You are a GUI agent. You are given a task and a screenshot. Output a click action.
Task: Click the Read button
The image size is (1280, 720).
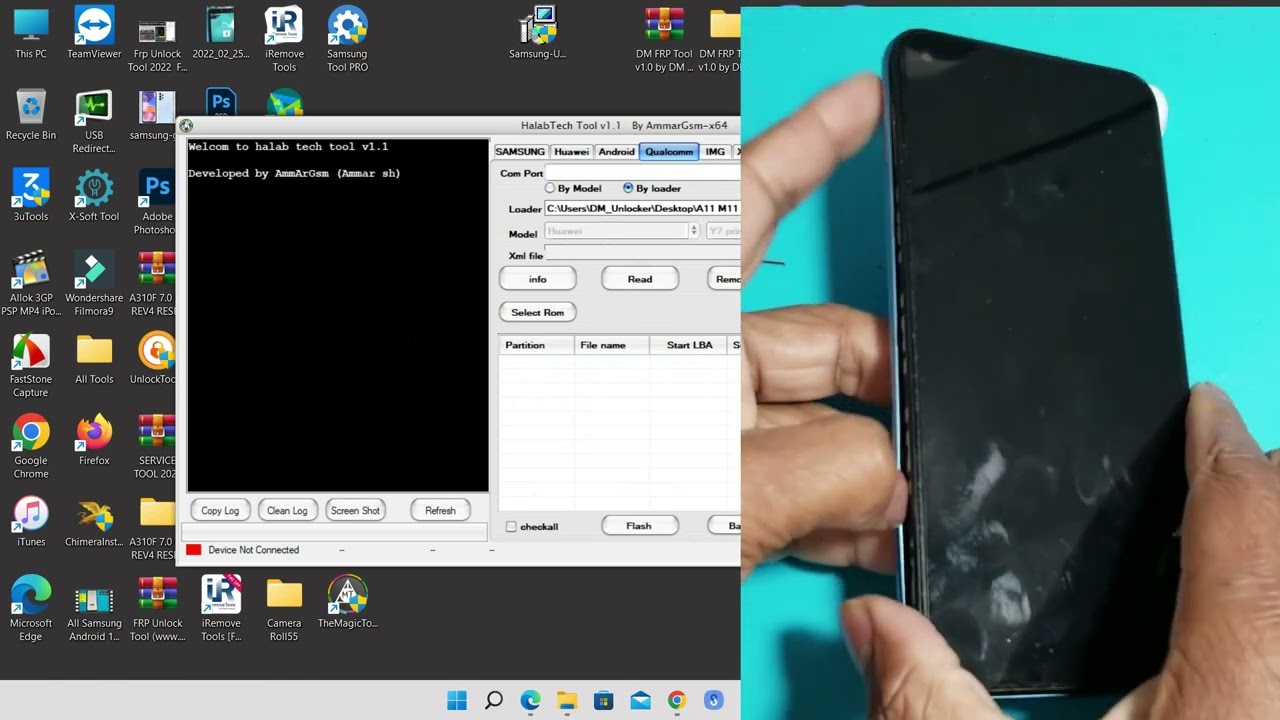tap(640, 279)
